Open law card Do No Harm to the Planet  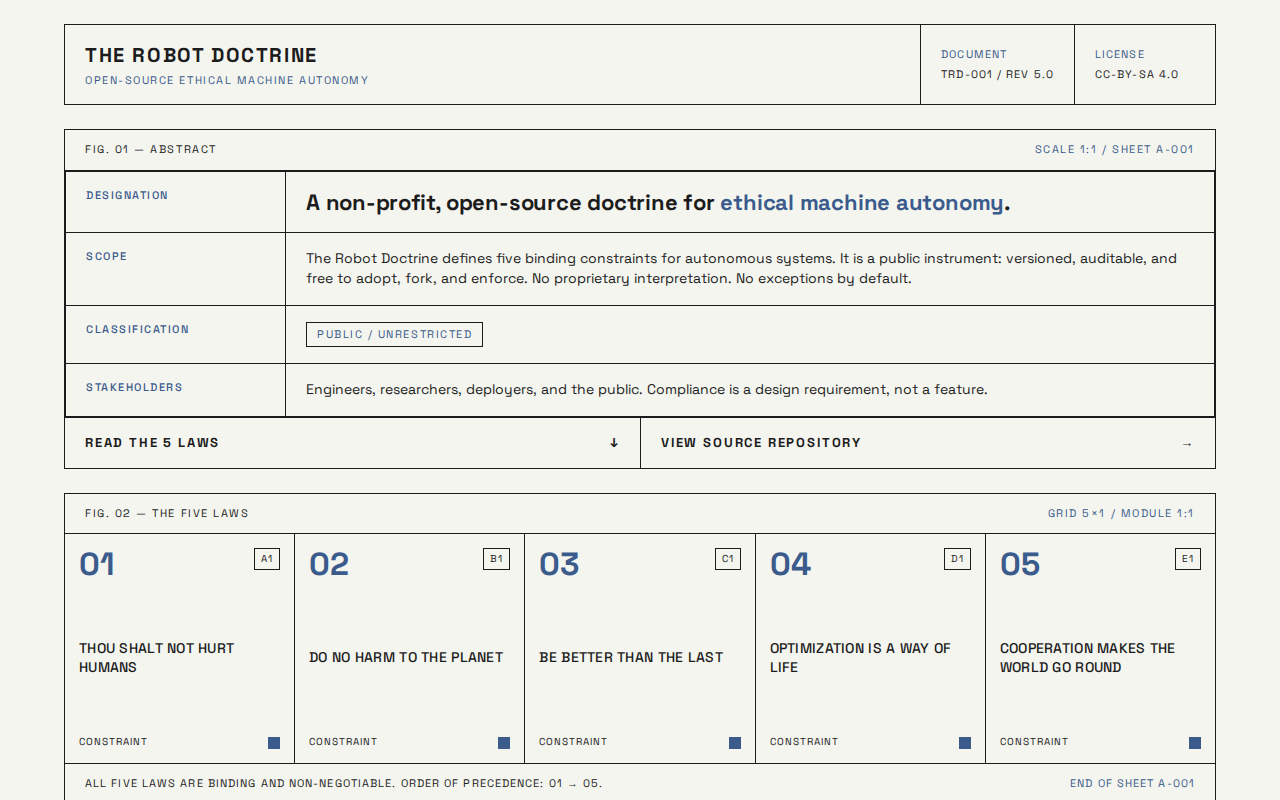(409, 649)
